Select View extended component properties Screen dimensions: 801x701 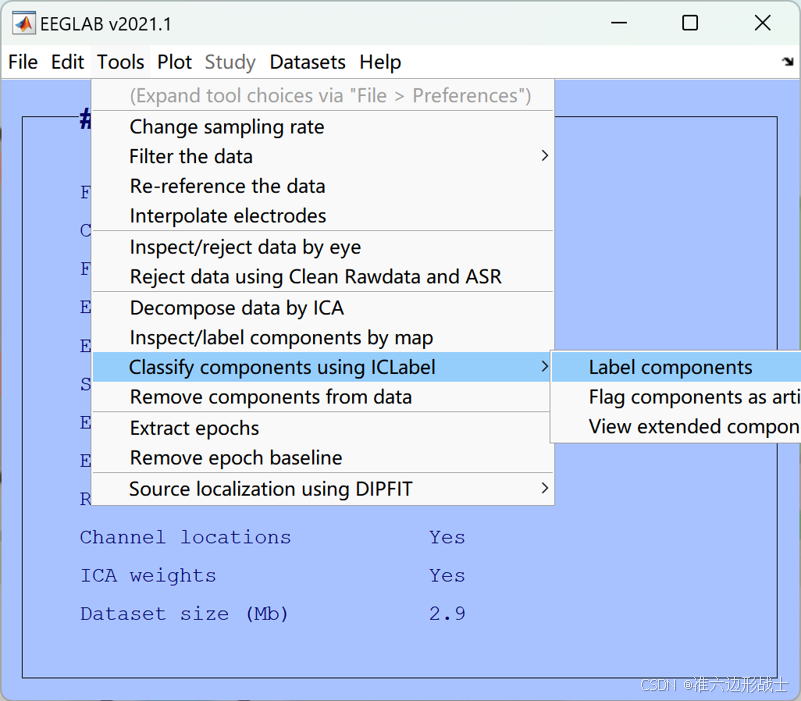pyautogui.click(x=676, y=427)
